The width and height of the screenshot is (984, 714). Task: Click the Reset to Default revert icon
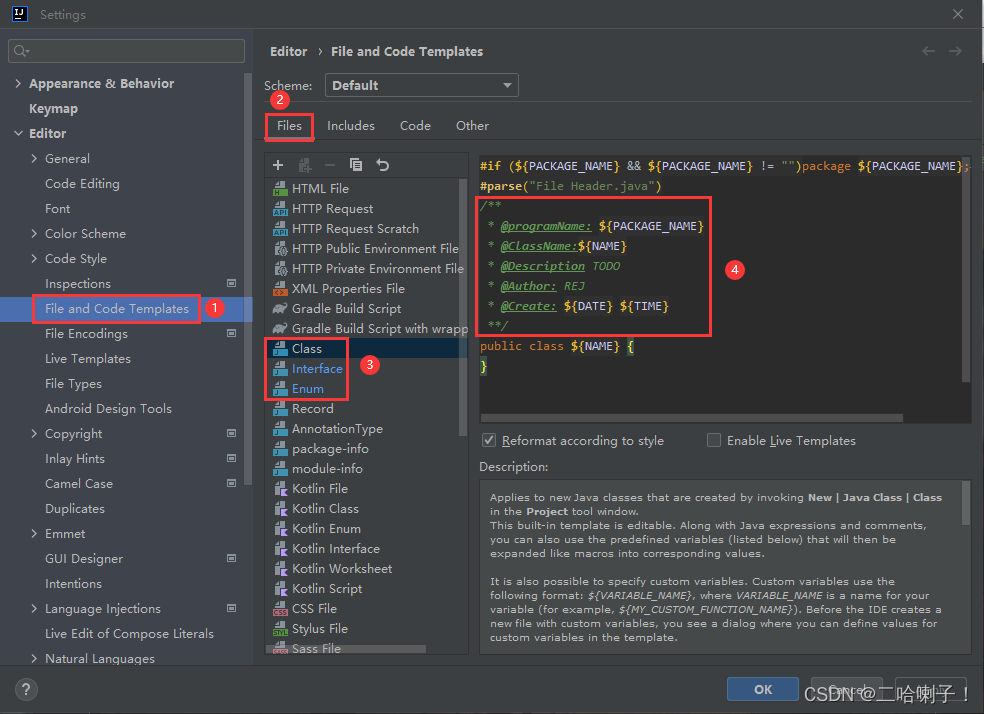tap(383, 165)
